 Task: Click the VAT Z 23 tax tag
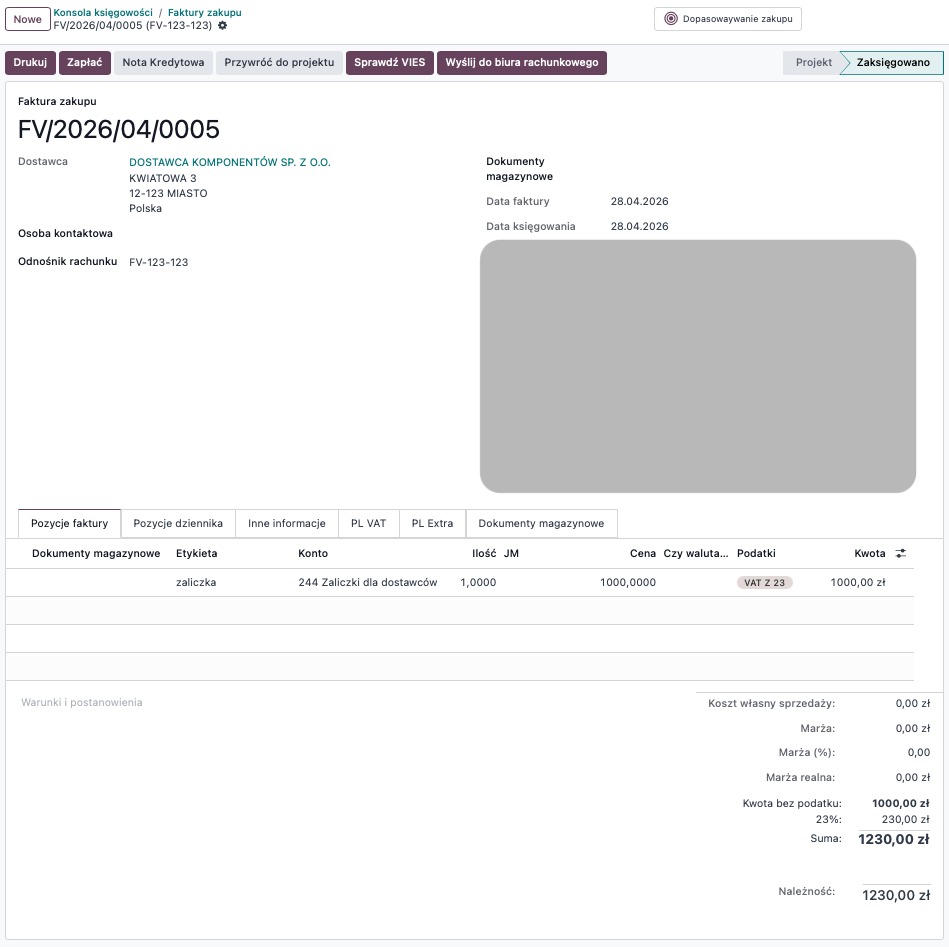[x=764, y=582]
